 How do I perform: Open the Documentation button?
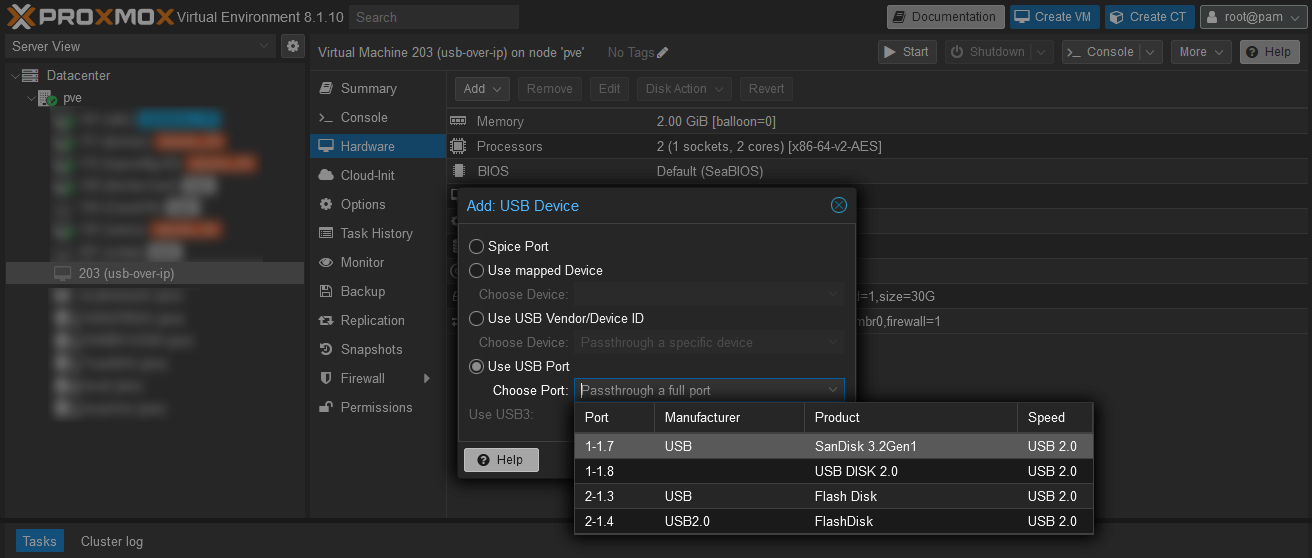945,17
